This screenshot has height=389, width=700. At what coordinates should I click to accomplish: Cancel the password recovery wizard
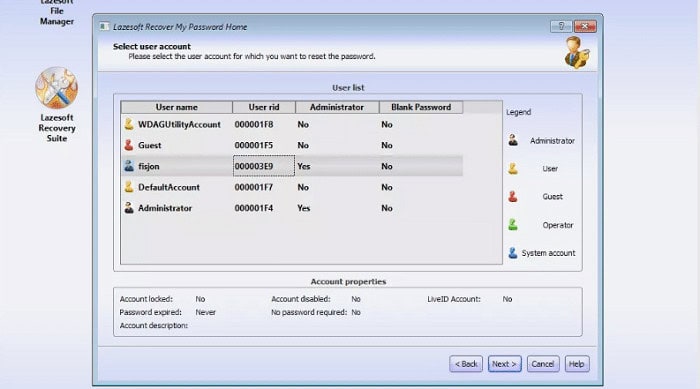543,364
